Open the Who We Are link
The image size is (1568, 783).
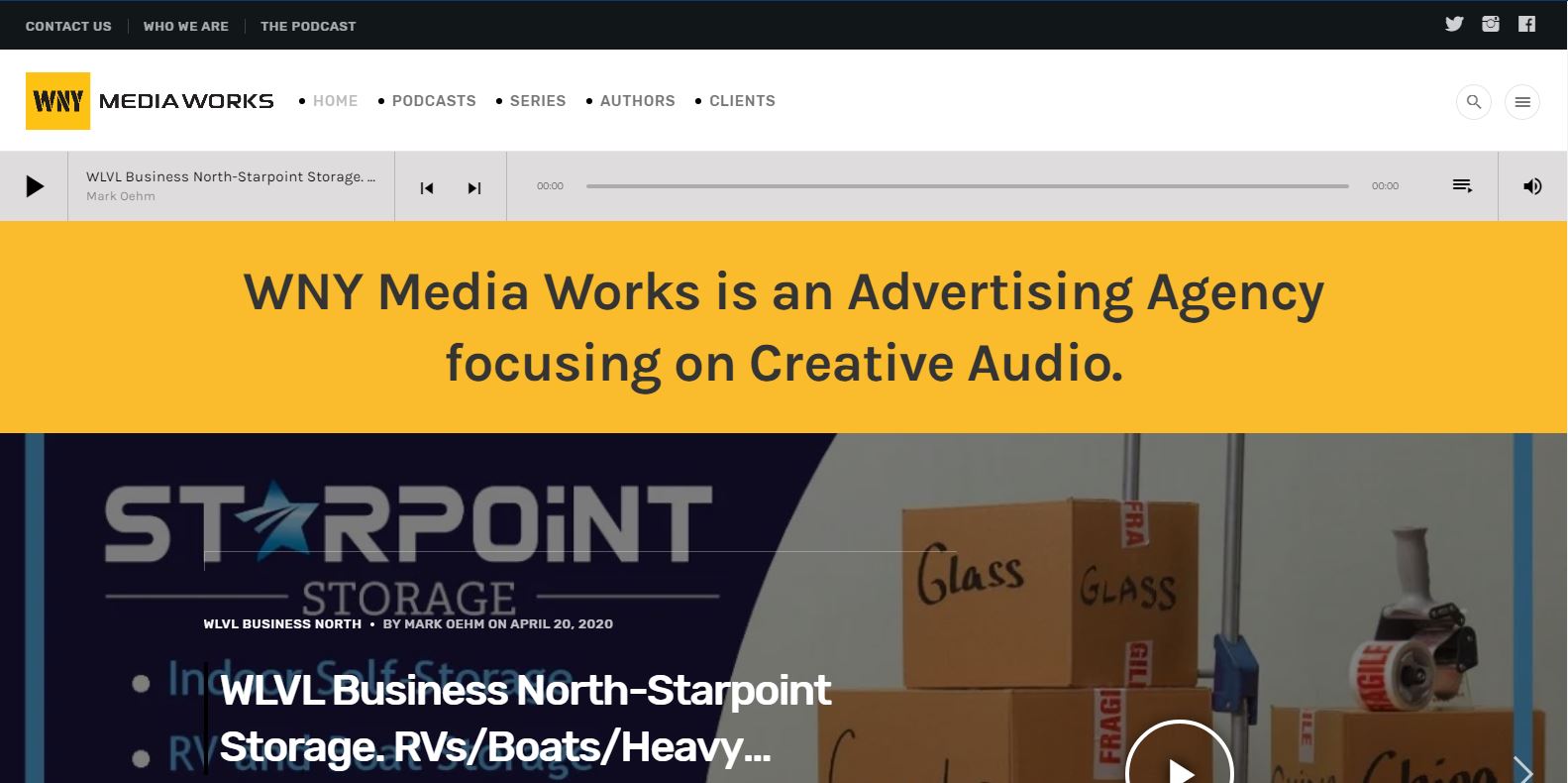[x=186, y=26]
